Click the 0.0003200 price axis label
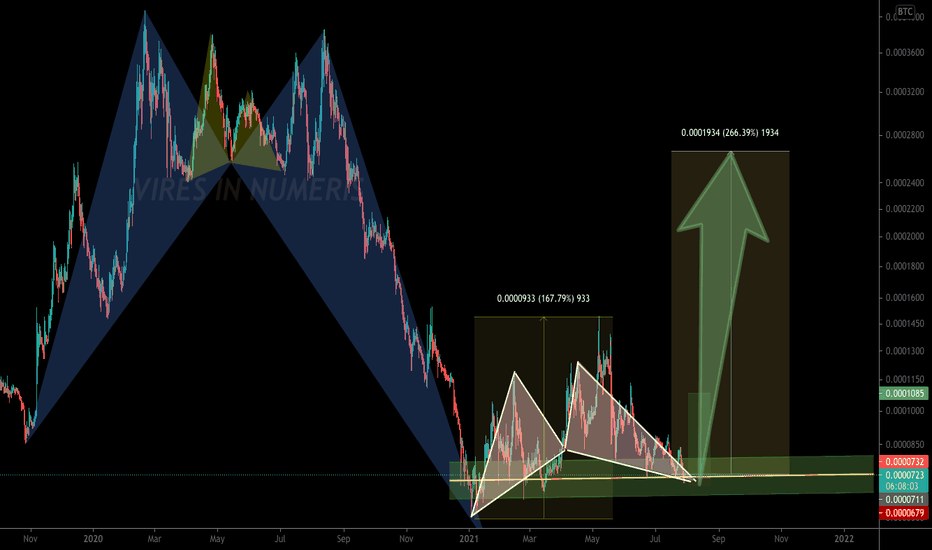Viewport: 932px width, 550px height. coord(905,92)
